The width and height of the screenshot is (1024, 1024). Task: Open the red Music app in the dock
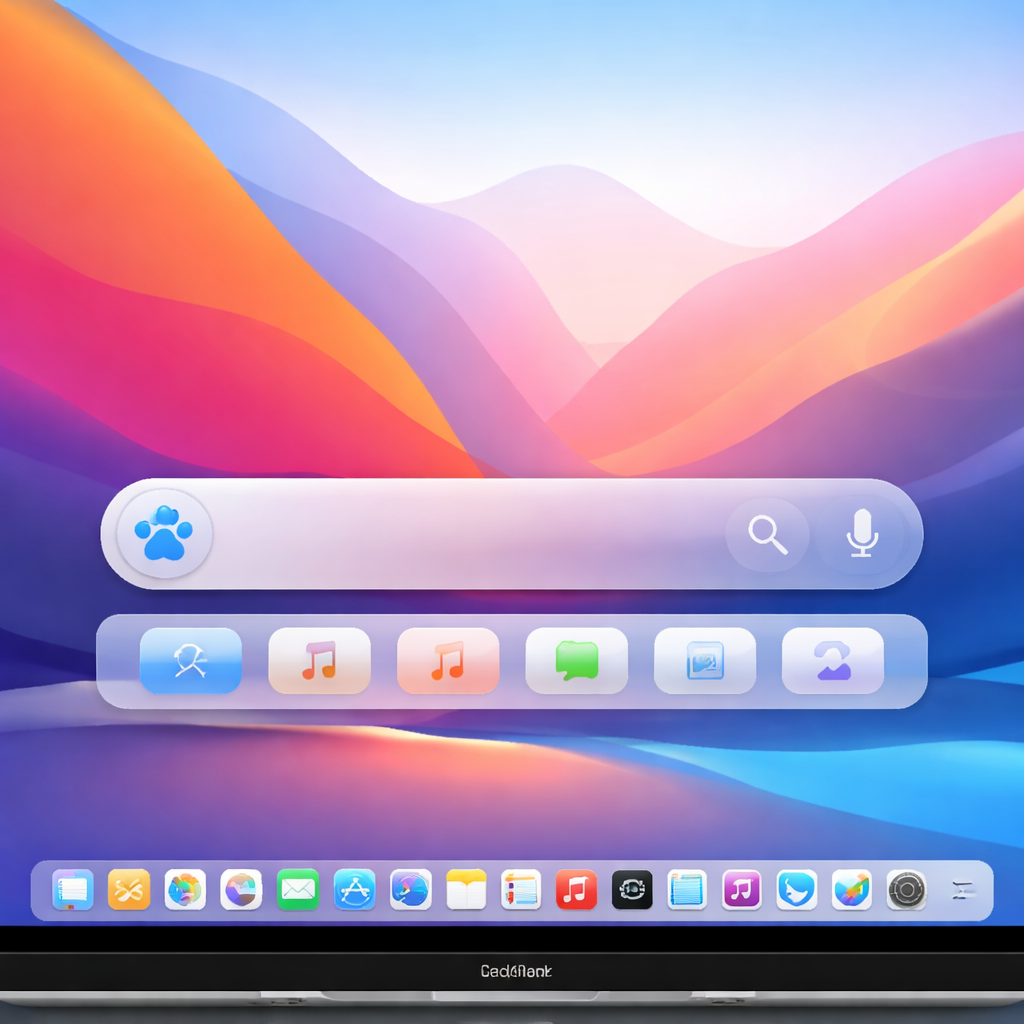576,890
